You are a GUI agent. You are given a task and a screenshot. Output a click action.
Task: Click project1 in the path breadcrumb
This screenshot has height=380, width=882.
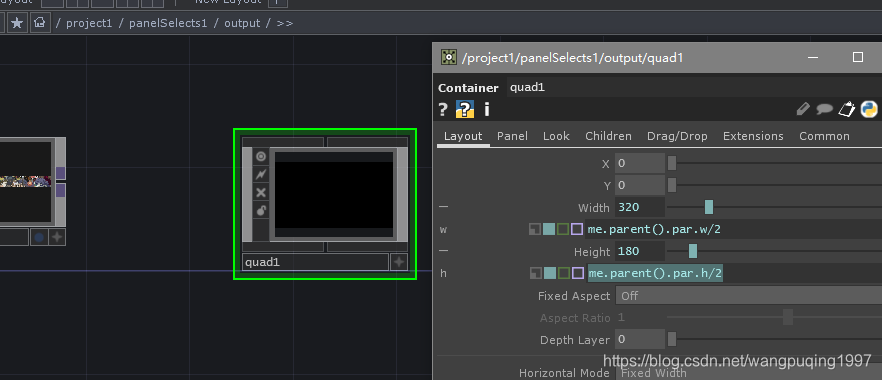pos(89,24)
